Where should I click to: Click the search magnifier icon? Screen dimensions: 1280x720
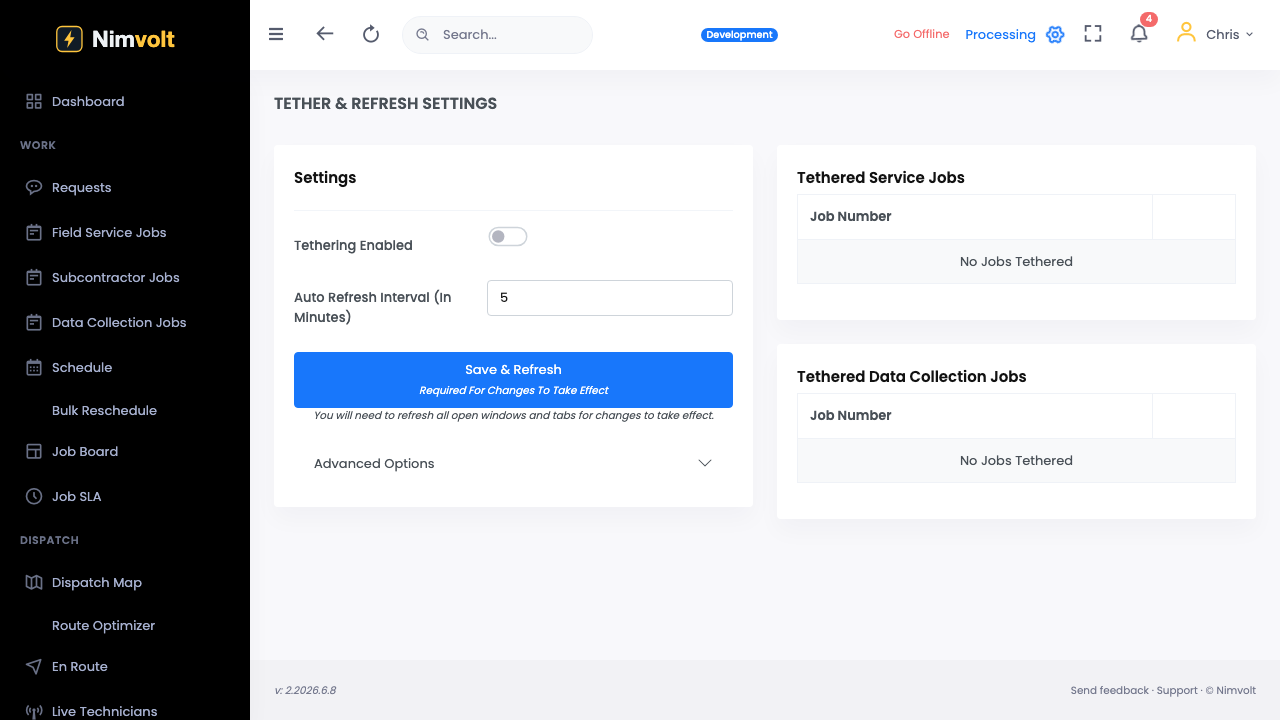tap(422, 34)
